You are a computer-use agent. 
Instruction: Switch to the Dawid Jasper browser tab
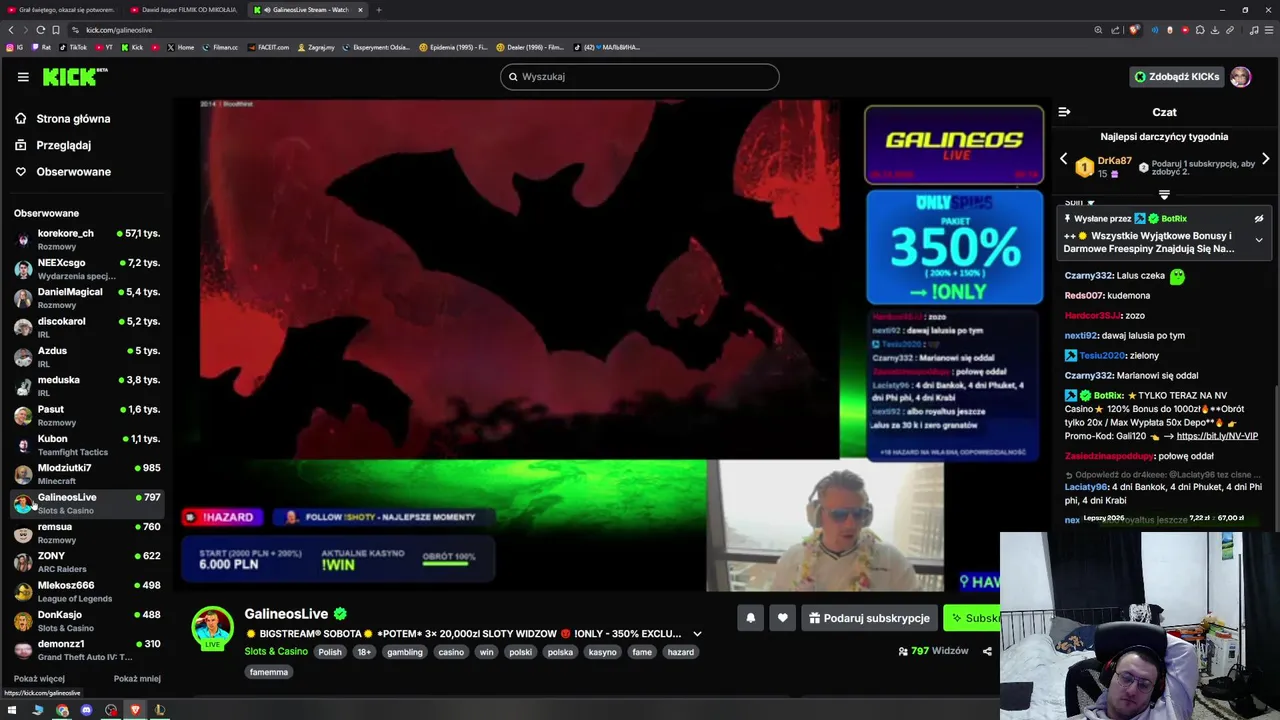pos(183,10)
